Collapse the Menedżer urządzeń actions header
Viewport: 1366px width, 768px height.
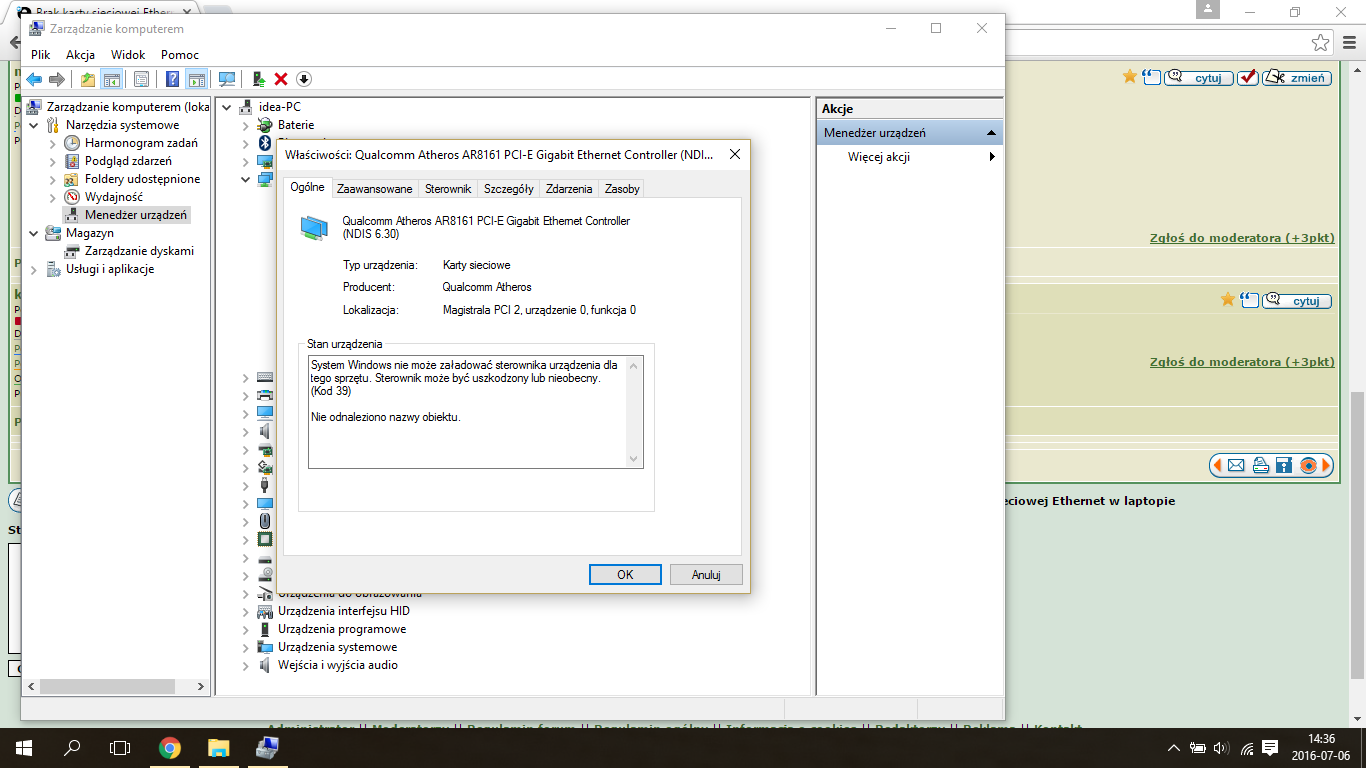click(991, 133)
